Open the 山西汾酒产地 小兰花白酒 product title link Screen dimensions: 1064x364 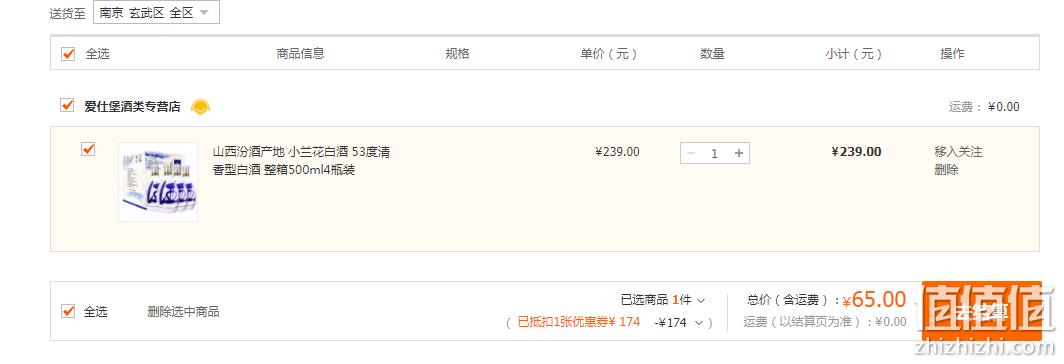click(301, 160)
